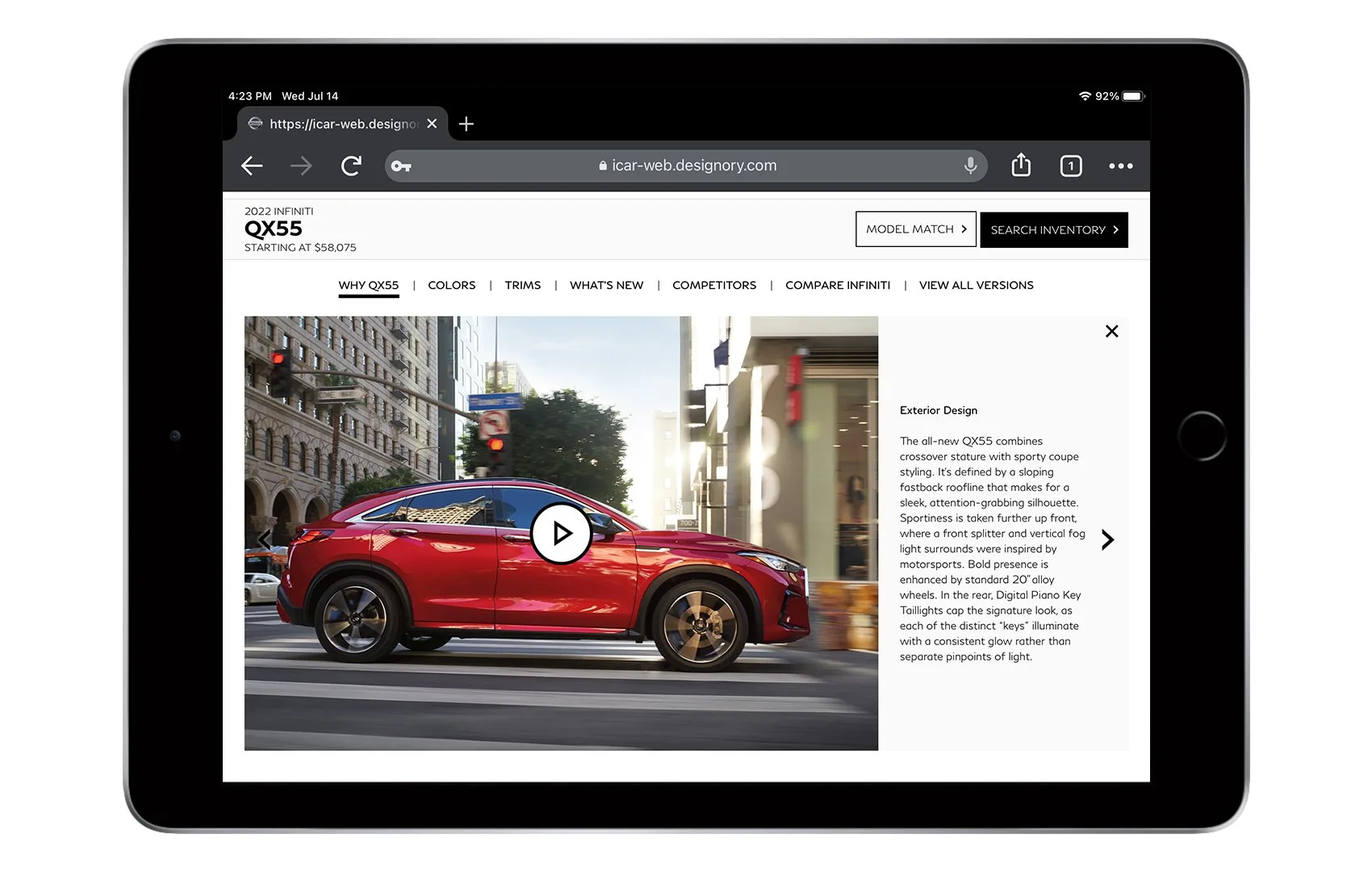This screenshot has height=872, width=1372.
Task: Open the share sheet icon
Action: click(x=1021, y=165)
